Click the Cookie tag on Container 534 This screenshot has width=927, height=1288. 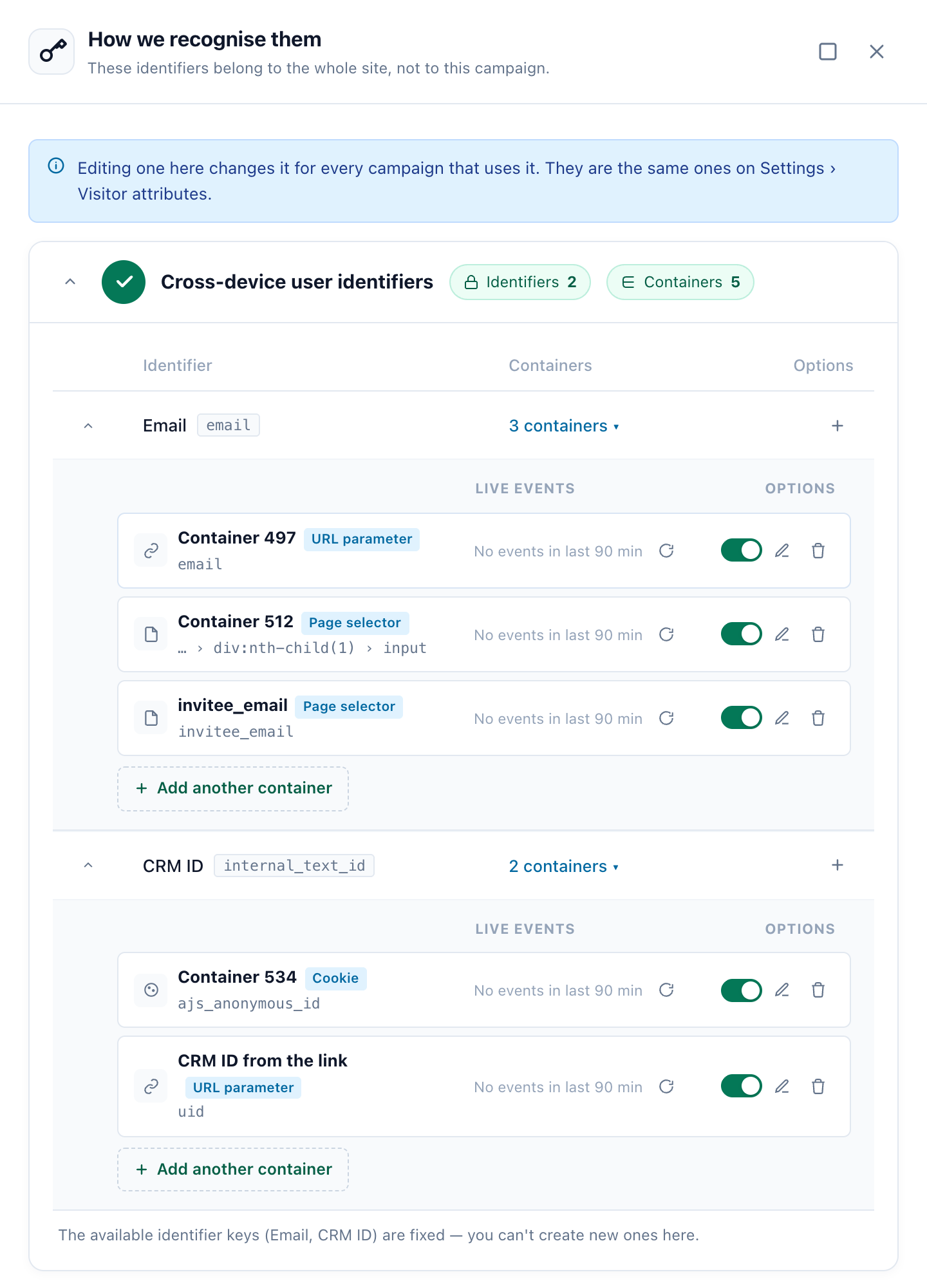tap(335, 978)
